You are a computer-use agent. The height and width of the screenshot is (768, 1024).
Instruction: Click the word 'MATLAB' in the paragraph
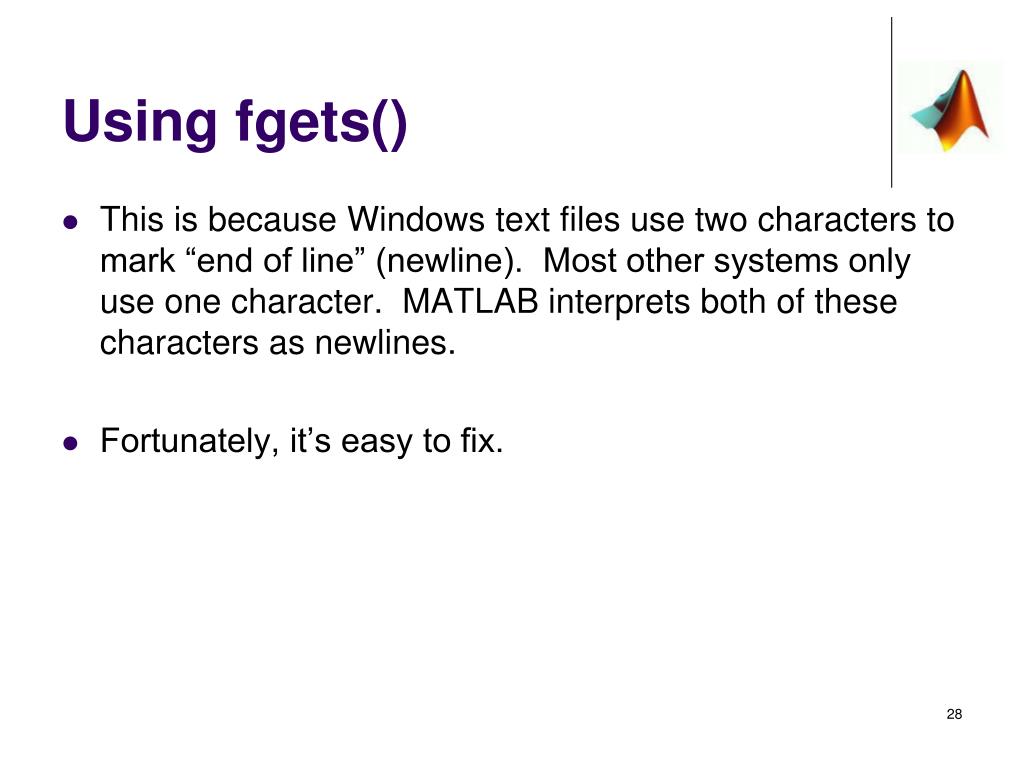[470, 302]
